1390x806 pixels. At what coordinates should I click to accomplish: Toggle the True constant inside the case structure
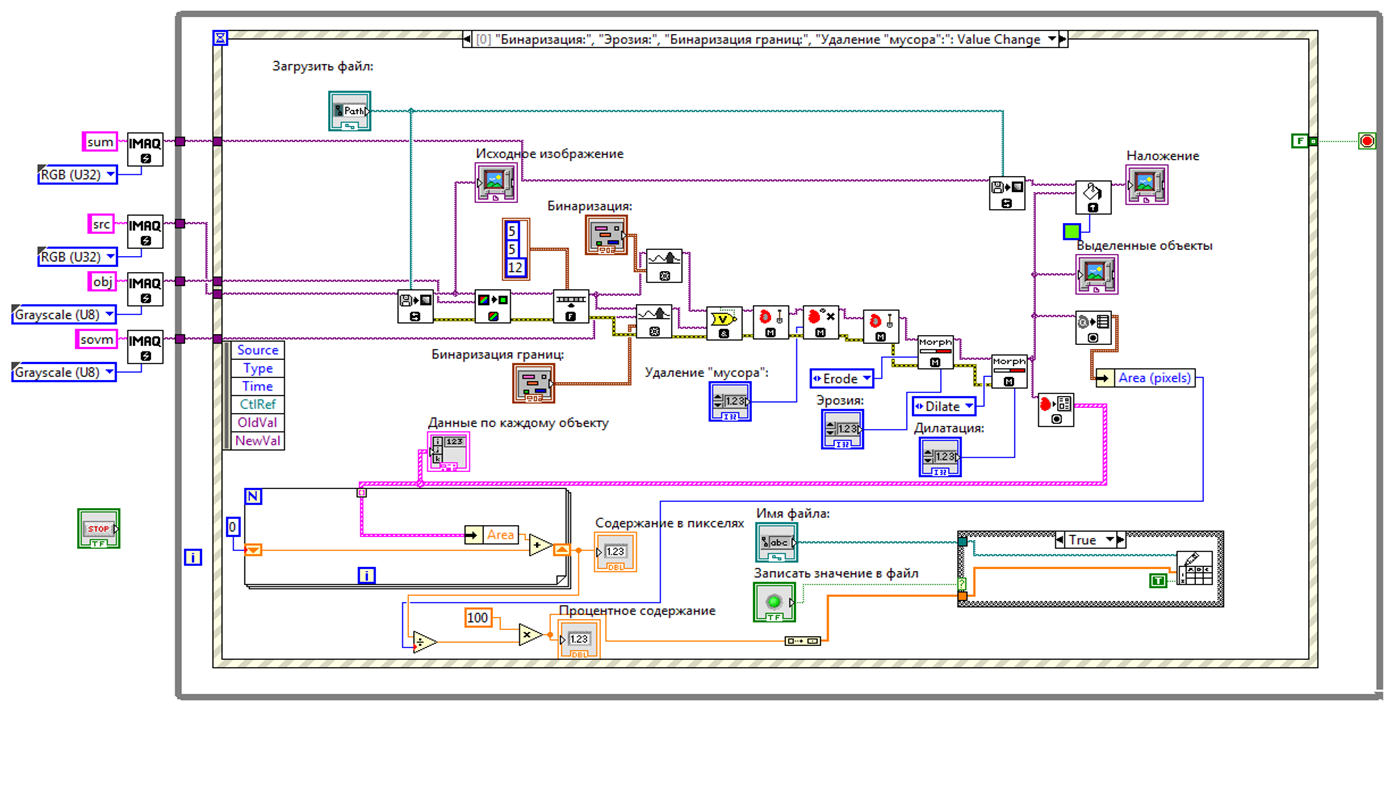pos(1157,580)
